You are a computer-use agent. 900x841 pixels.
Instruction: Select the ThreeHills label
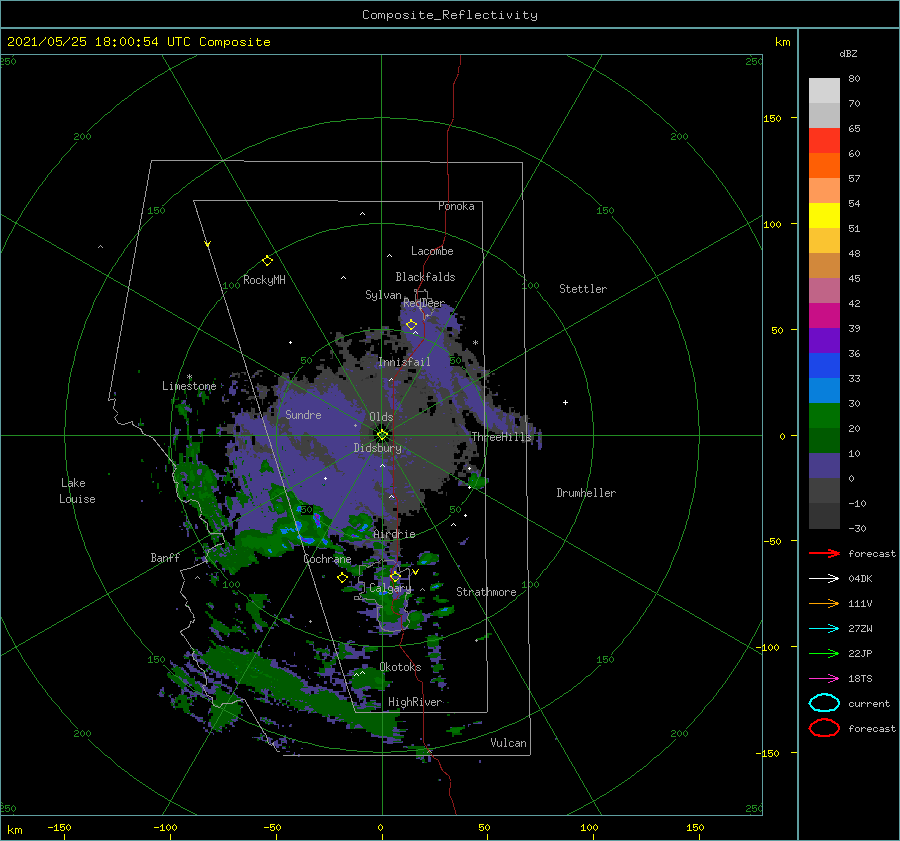pos(502,437)
